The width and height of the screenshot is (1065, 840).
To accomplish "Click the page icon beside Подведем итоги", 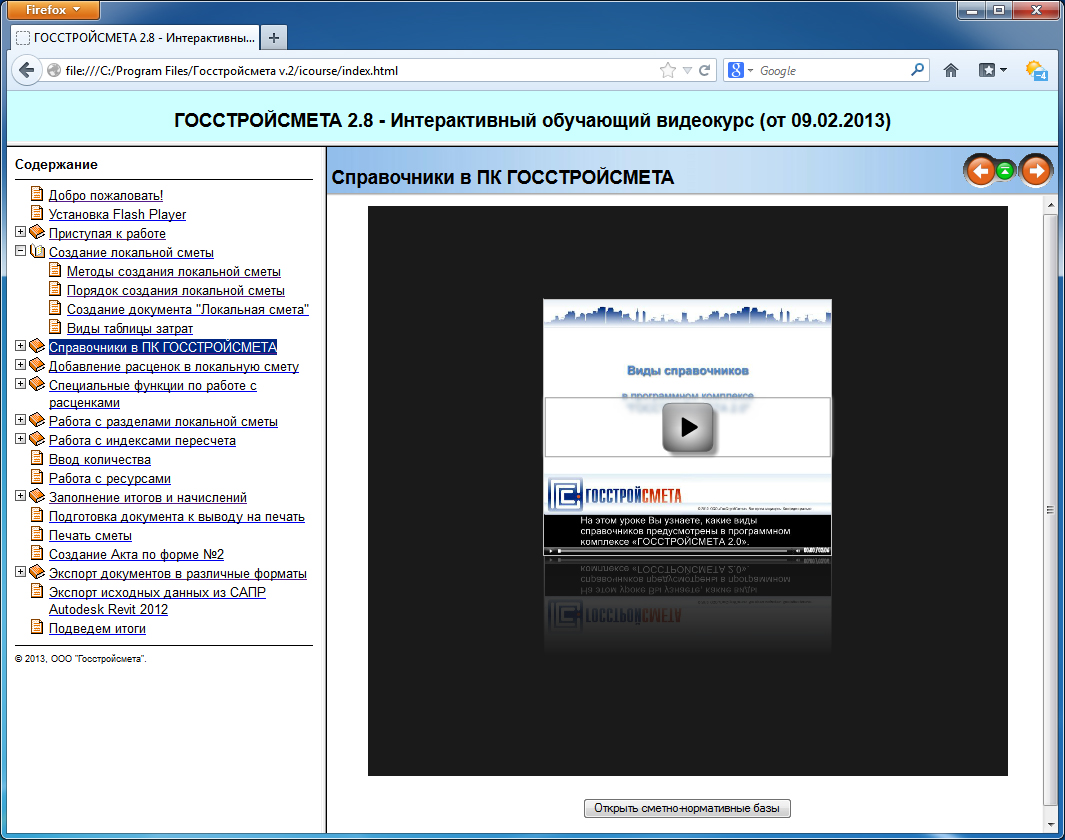I will 37,627.
